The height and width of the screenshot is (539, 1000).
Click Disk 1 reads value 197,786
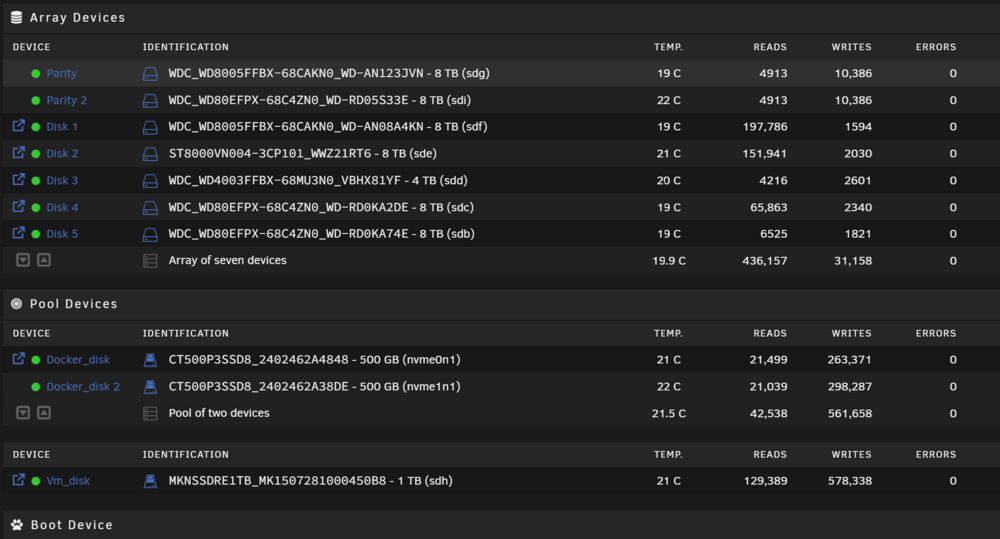pos(765,127)
